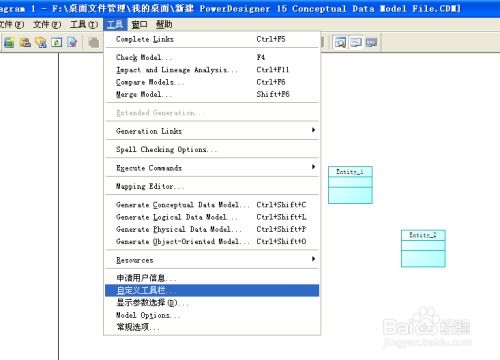Close the highlighted 工具 menu in the menu bar
The height and width of the screenshot is (360, 500).
point(115,24)
